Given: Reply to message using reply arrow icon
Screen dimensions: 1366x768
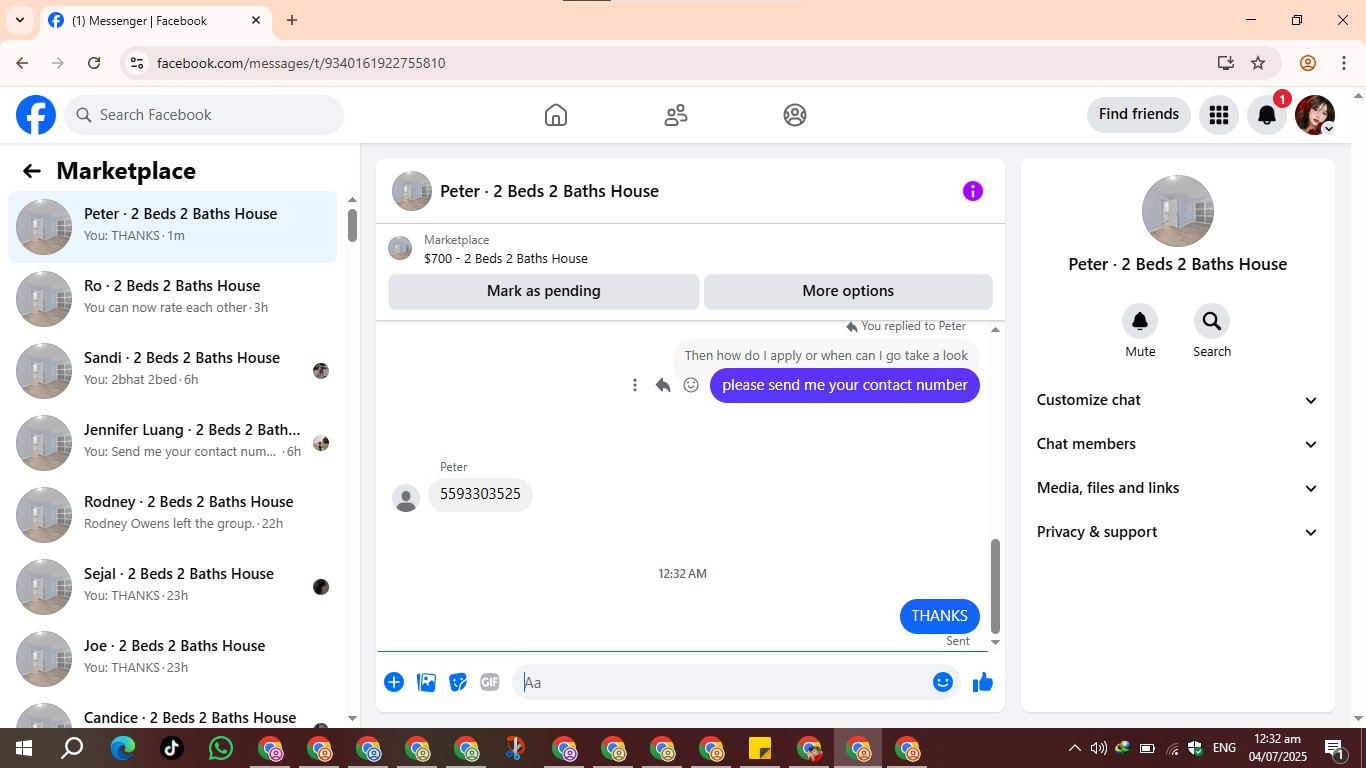Looking at the screenshot, I should coord(663,385).
